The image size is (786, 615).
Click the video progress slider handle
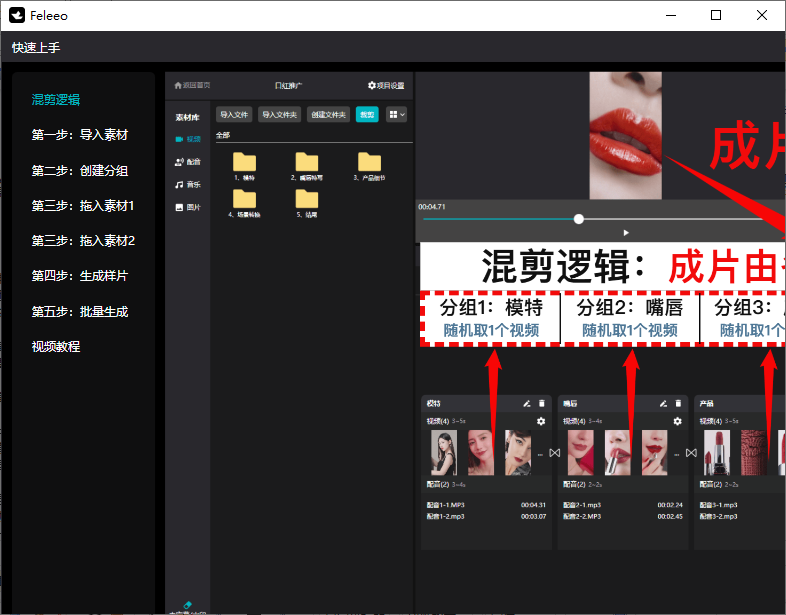[578, 218]
